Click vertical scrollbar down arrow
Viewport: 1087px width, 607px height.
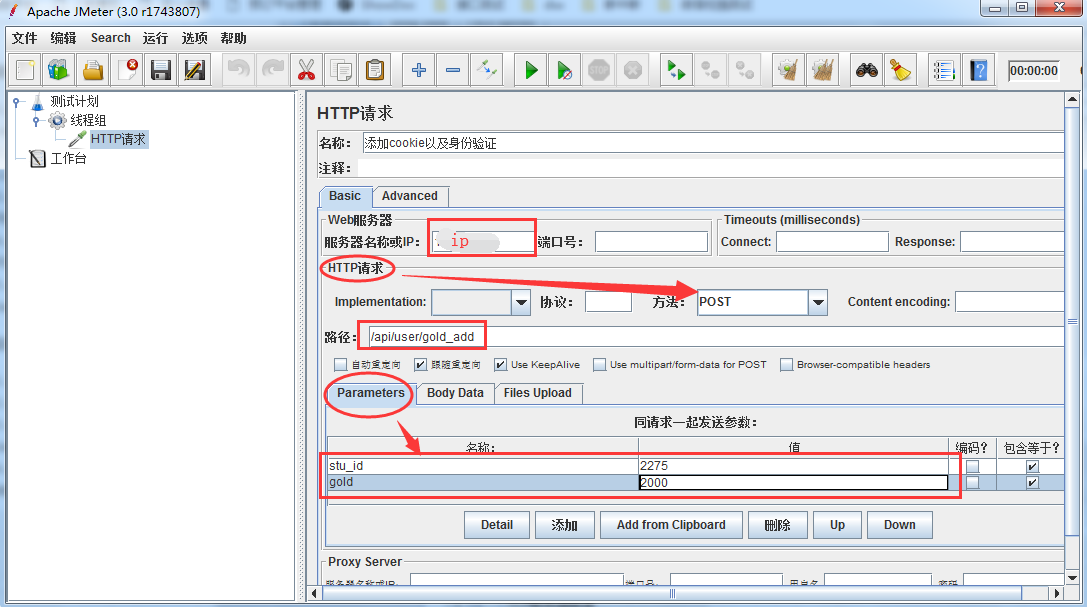tap(1072, 577)
